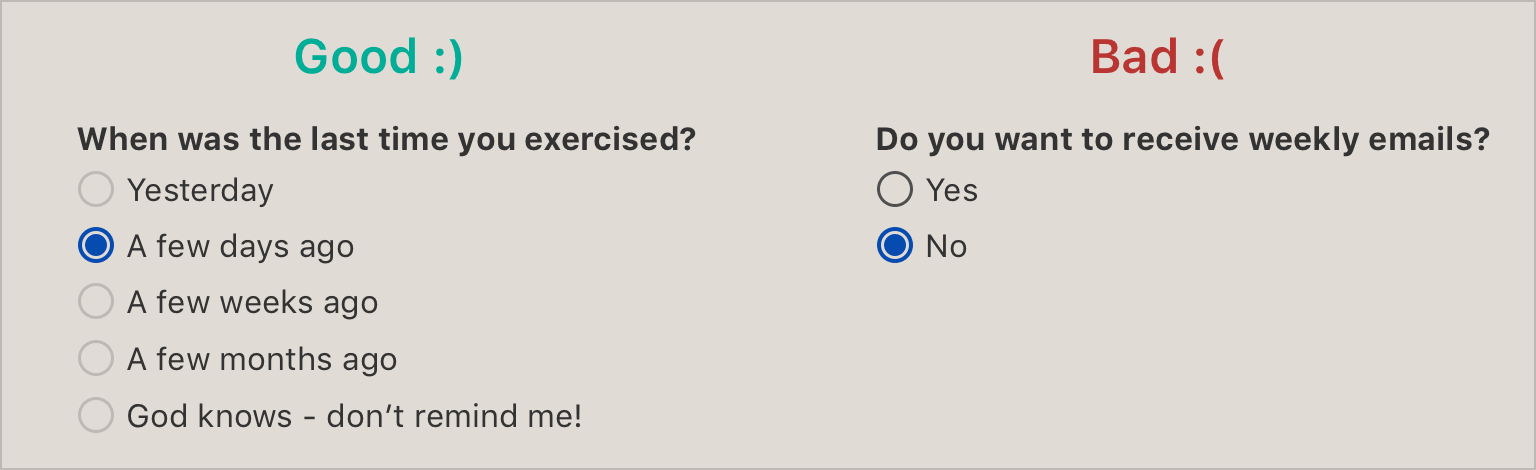Image resolution: width=1536 pixels, height=470 pixels.
Task: Select the Yes radio button for weekly emails
Action: pos(894,190)
